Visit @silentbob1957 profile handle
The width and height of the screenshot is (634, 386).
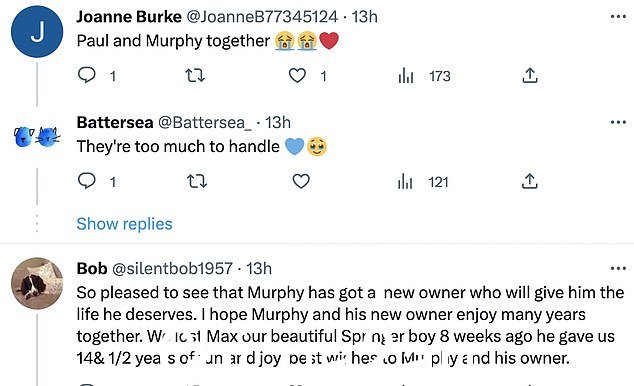172,268
